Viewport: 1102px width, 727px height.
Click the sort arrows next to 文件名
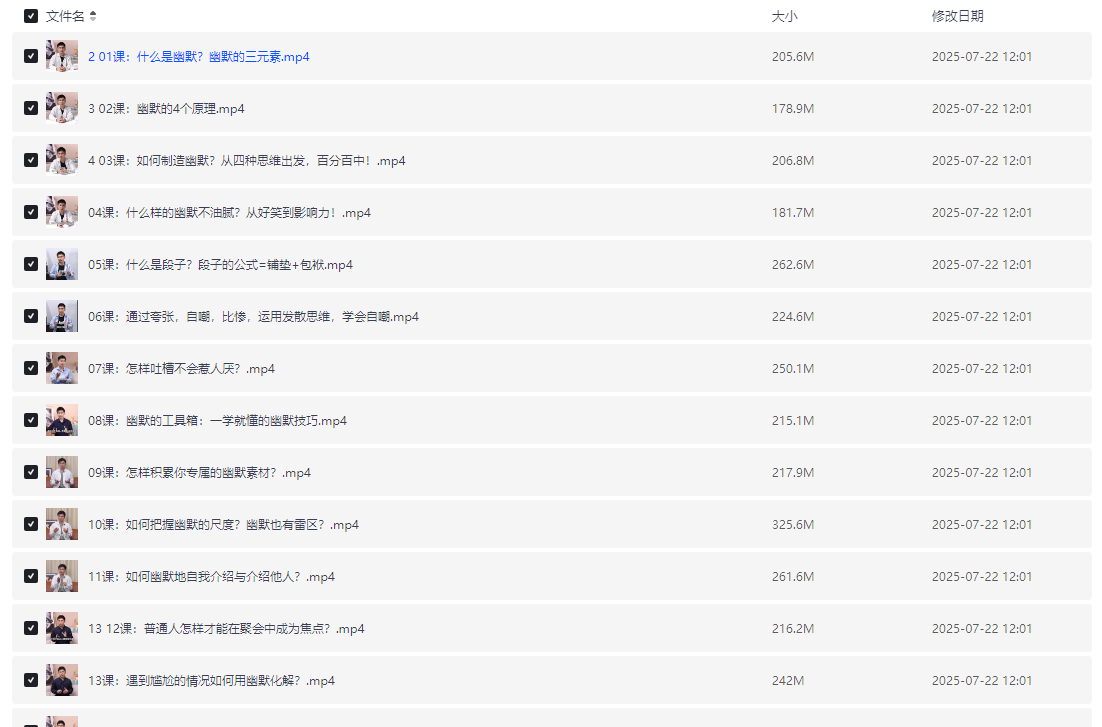(93, 16)
